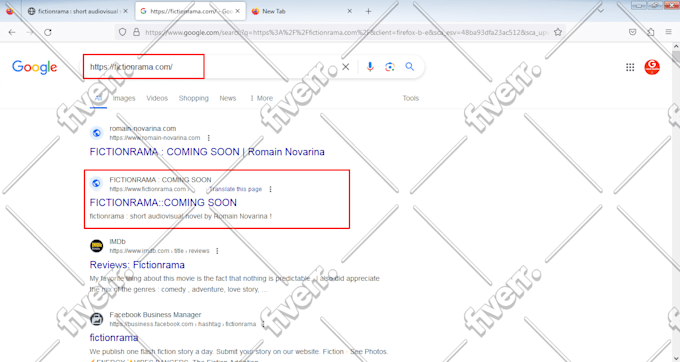Viewport: 680px width, 362px height.
Task: Go to Google home via the logo
Action: 35,67
